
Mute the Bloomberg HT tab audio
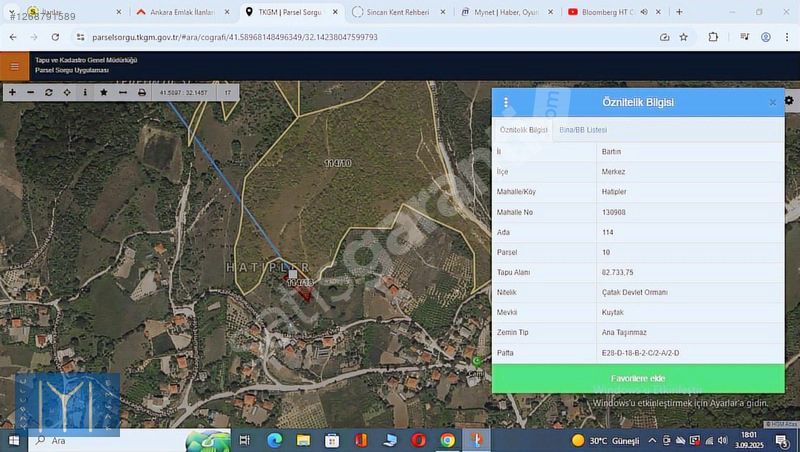pos(644,12)
